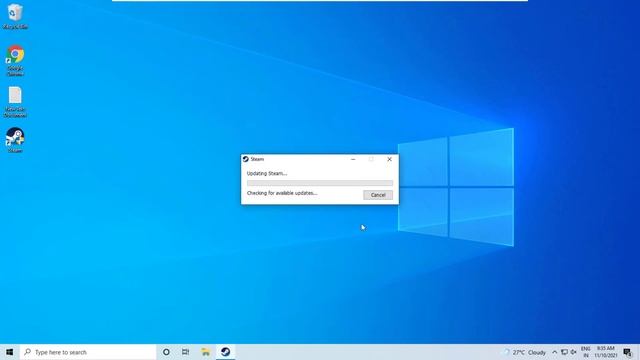
Task: Select the 'Updating Steam...' text
Action: (x=267, y=173)
